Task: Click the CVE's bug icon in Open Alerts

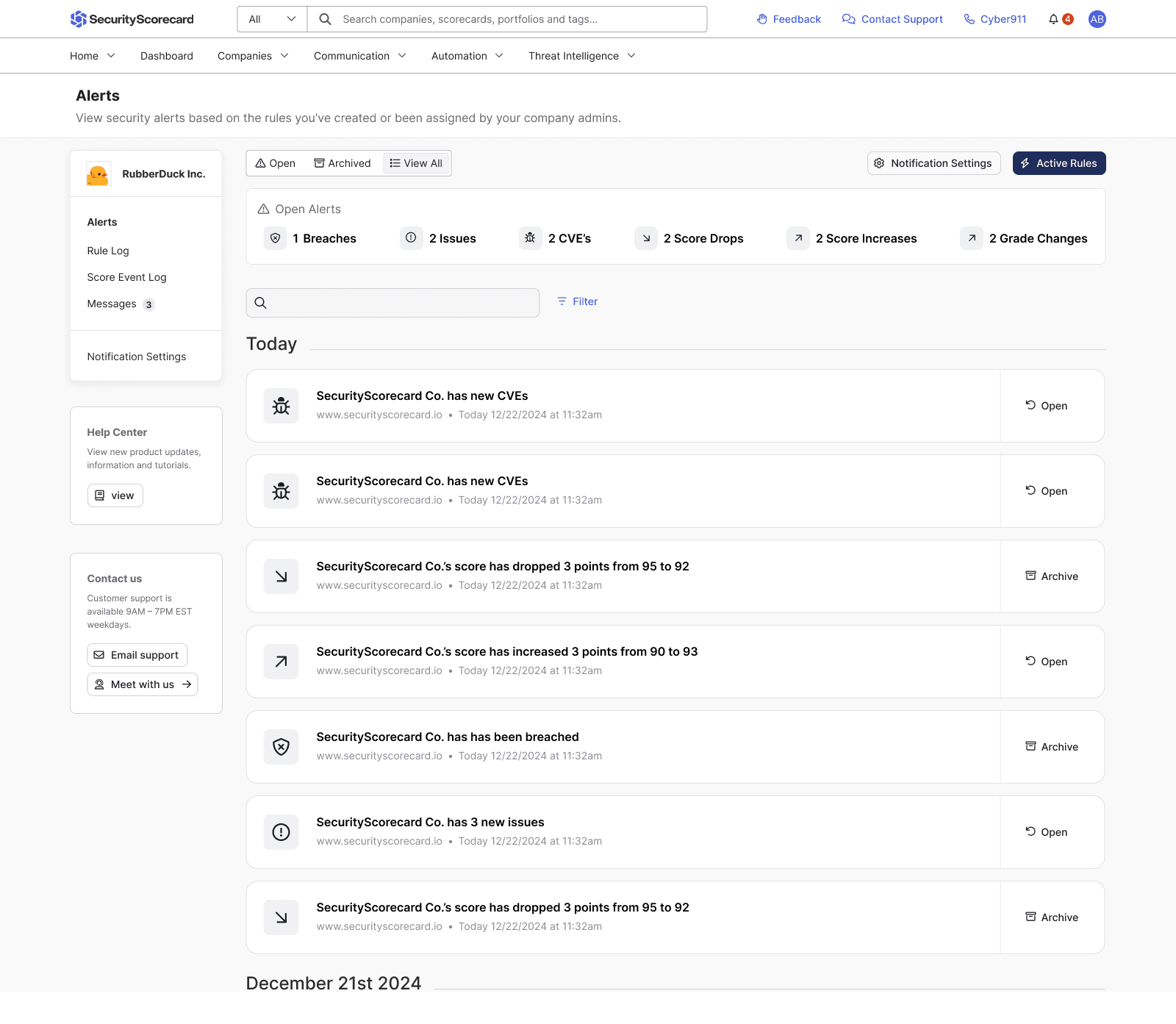Action: tap(530, 238)
